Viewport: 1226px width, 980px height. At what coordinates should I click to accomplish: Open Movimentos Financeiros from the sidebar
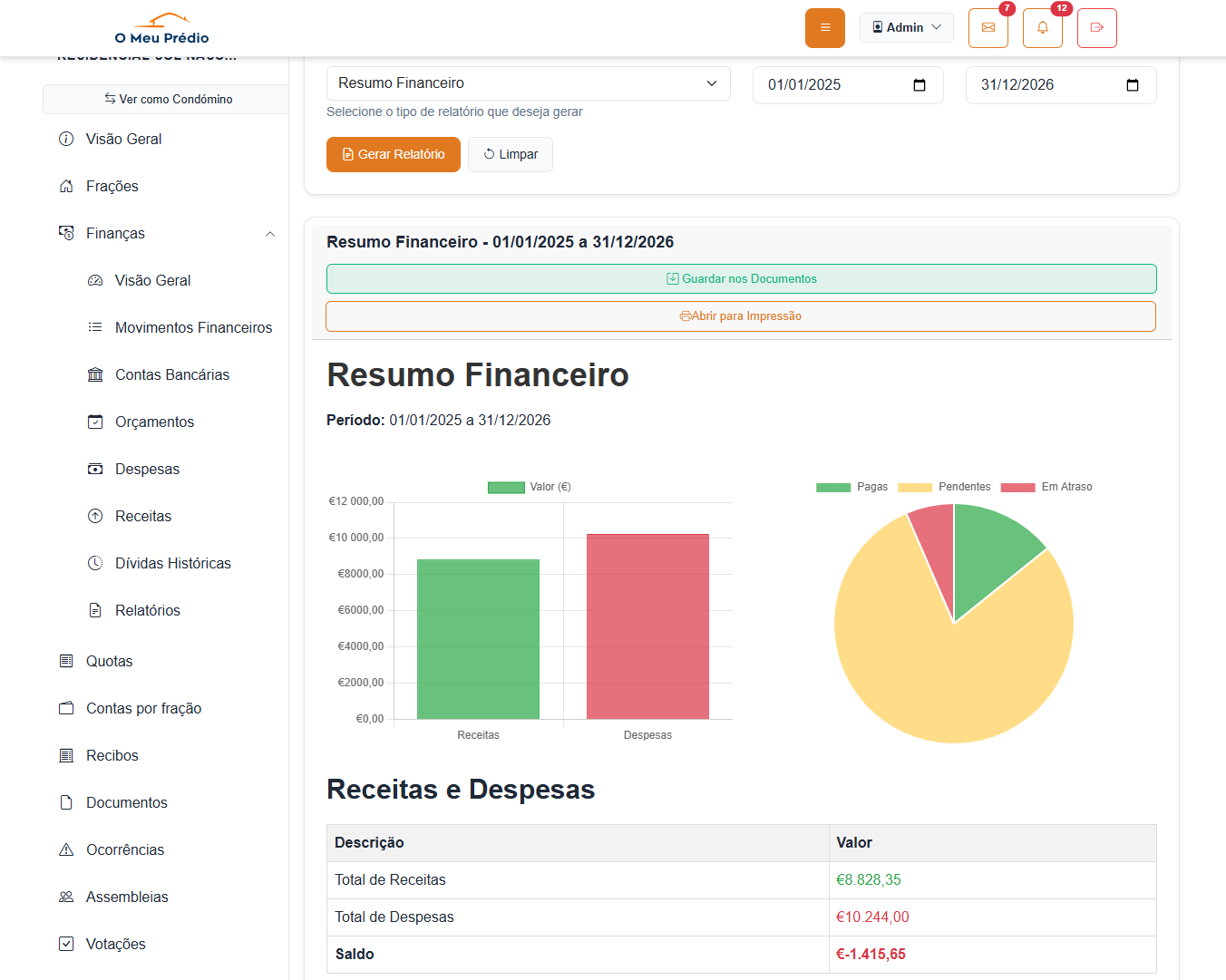click(194, 327)
